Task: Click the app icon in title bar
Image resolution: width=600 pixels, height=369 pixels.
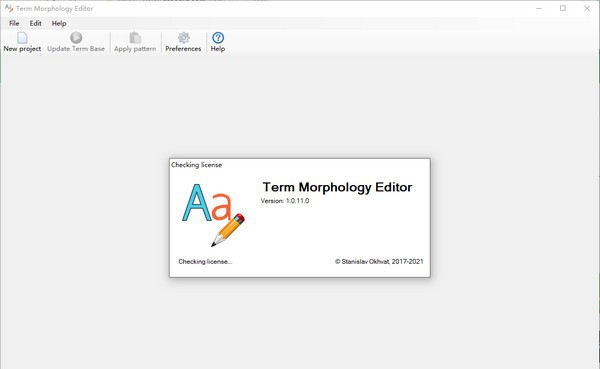Action: [8, 8]
